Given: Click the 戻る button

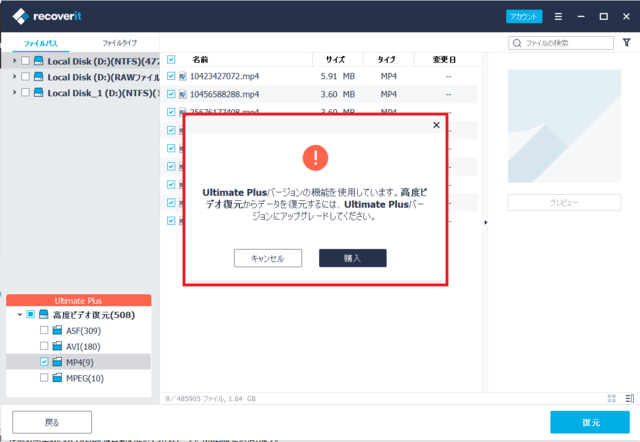Looking at the screenshot, I should 52,422.
